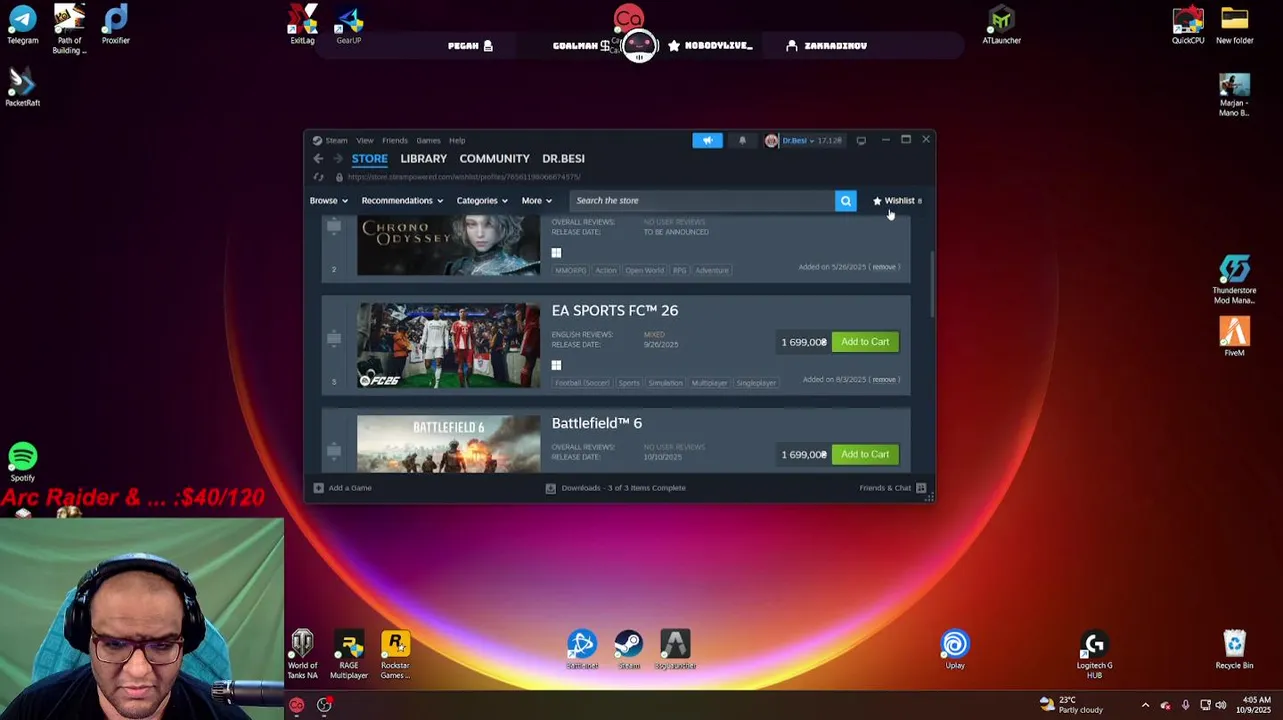
Task: Click the Windows platform icon under Chrono Odyssey
Action: [556, 253]
